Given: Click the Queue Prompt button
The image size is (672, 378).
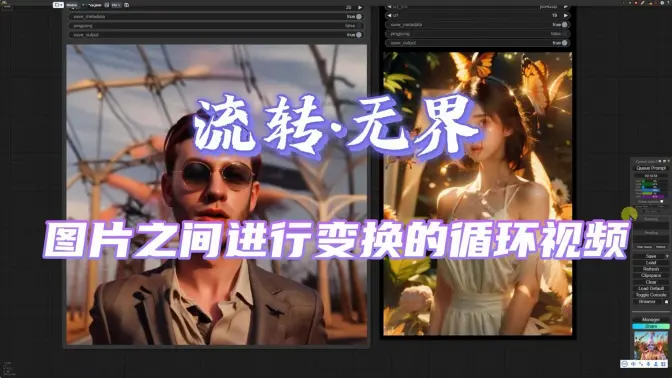Looking at the screenshot, I should [x=651, y=168].
